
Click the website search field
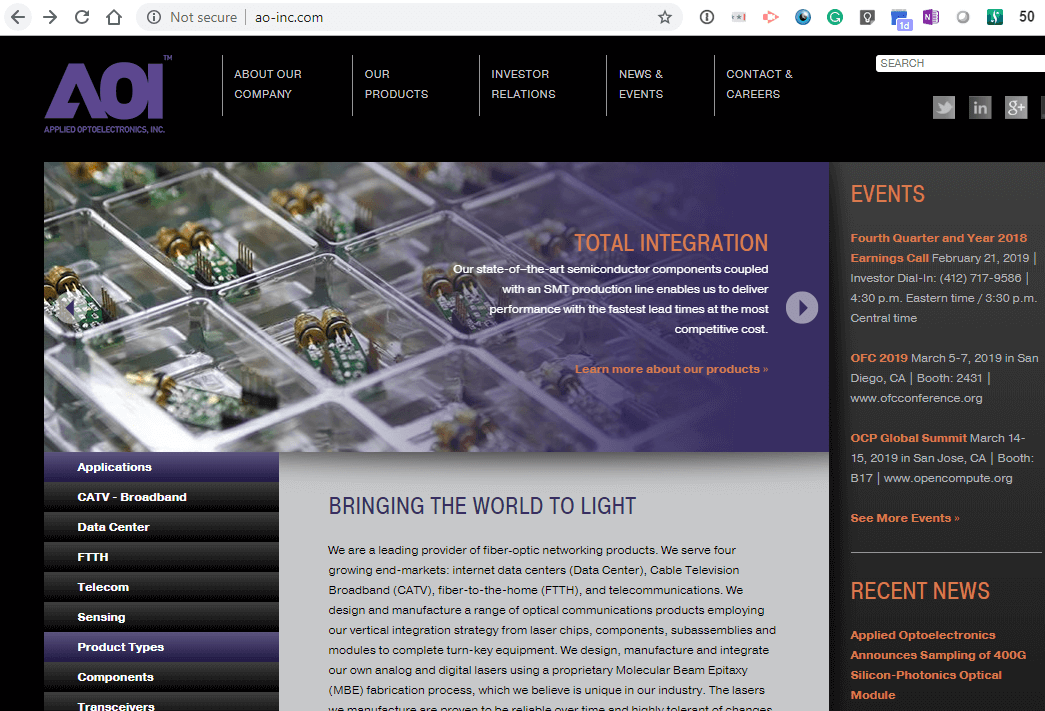coord(960,63)
